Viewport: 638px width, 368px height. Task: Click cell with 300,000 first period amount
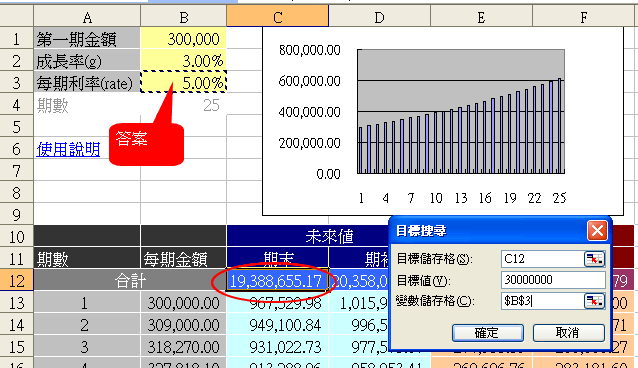click(184, 39)
